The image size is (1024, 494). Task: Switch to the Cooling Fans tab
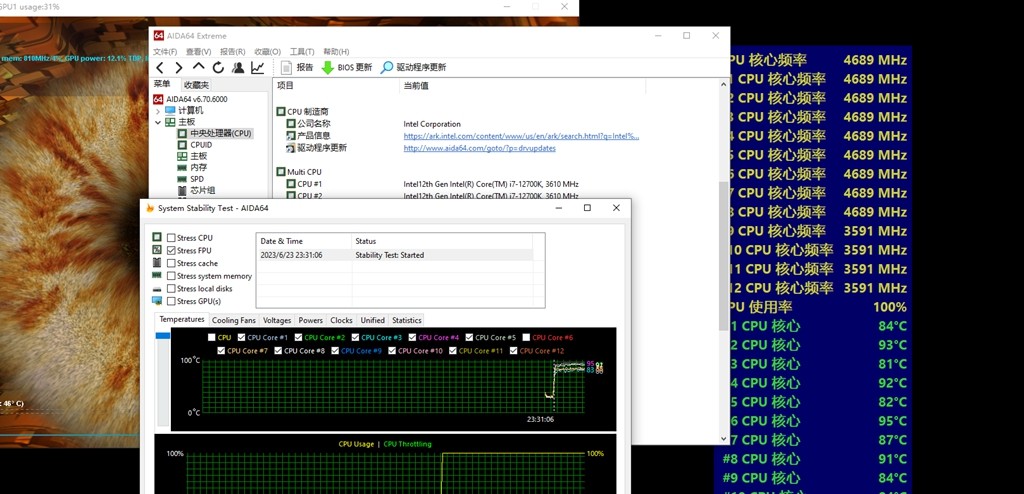233,320
